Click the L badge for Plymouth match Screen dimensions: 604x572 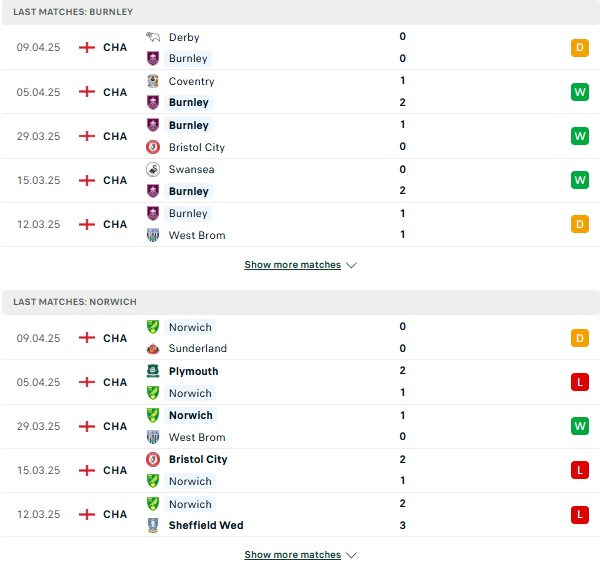click(580, 382)
